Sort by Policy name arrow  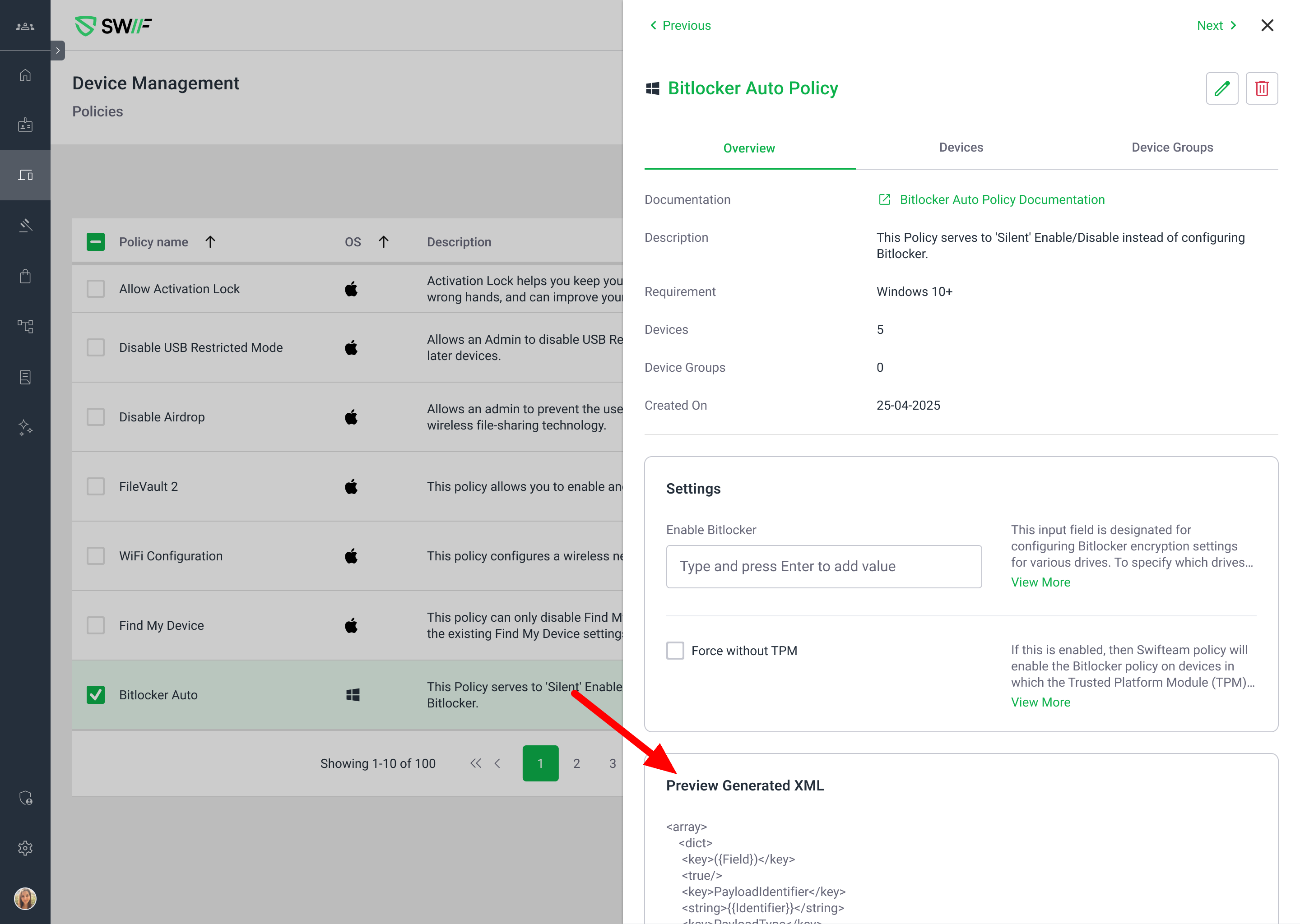210,242
